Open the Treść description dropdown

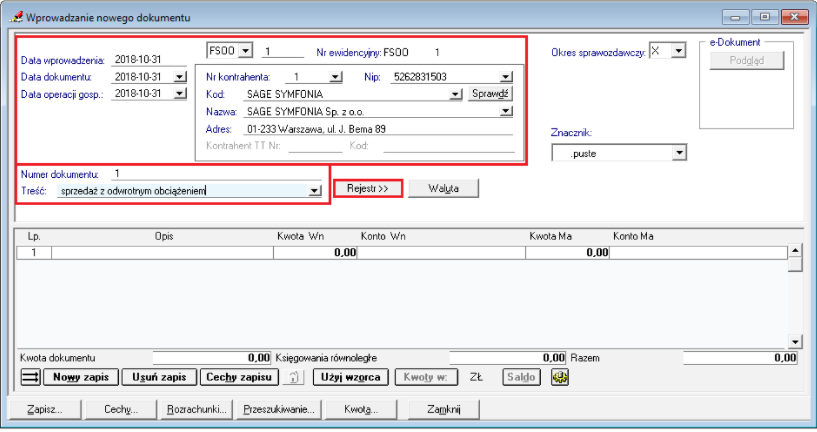click(315, 191)
